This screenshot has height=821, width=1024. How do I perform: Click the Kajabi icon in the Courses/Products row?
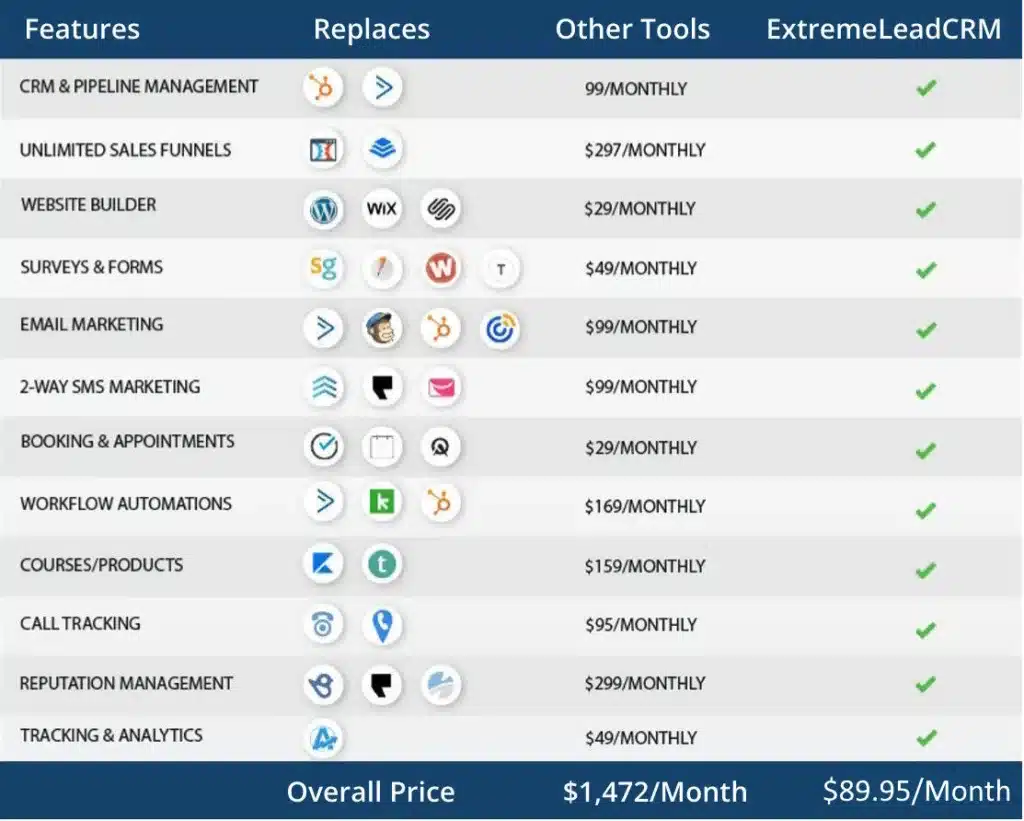323,564
